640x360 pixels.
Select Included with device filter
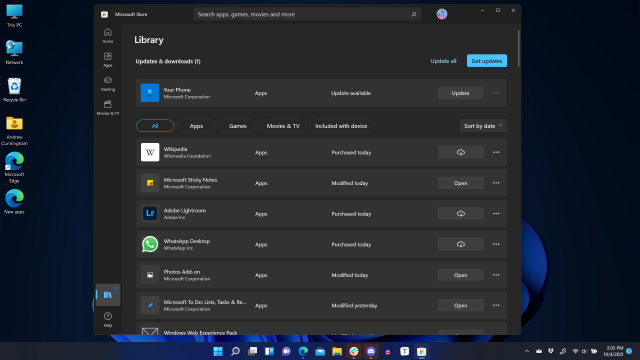pyautogui.click(x=341, y=126)
